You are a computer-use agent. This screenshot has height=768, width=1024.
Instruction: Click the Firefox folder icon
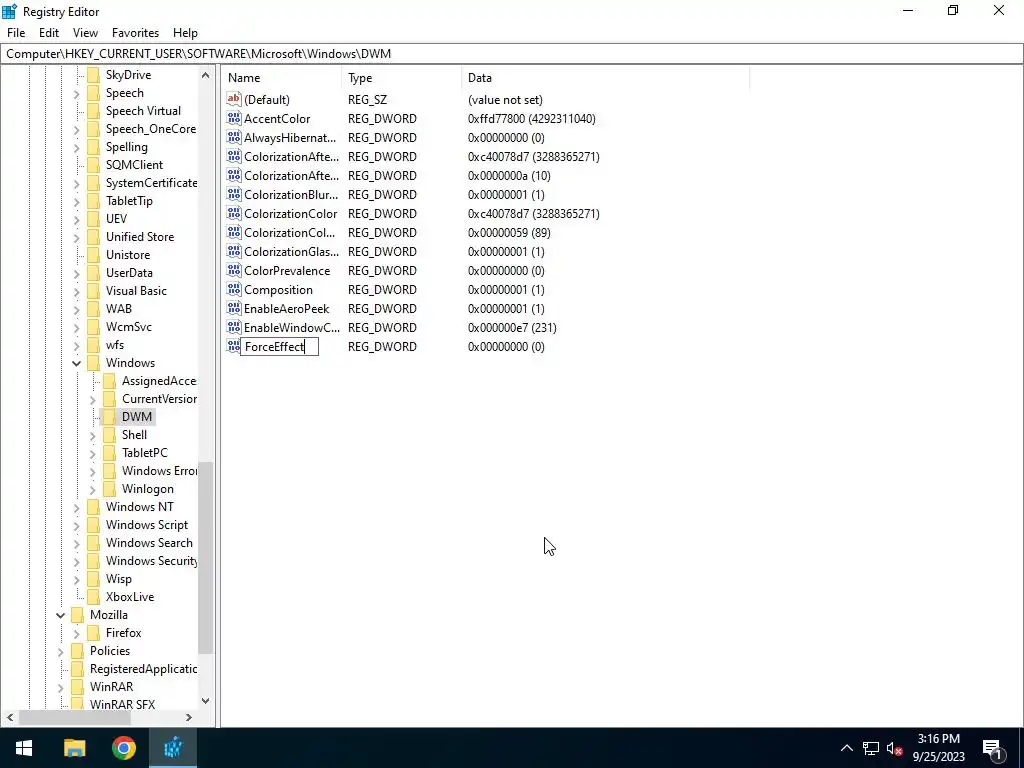93,632
